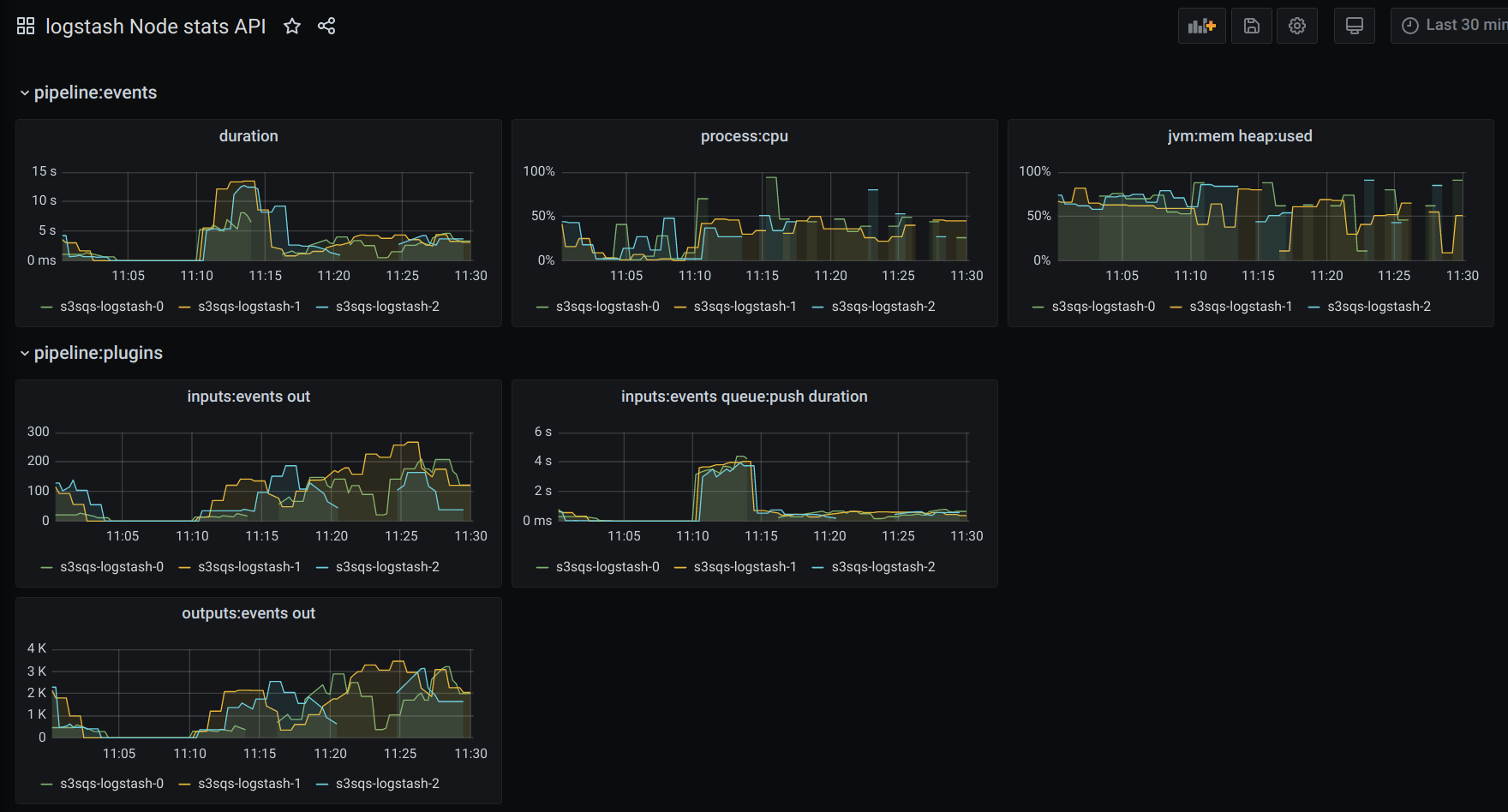Open the inputs:events out panel menu
1508x812 pixels.
[248, 397]
